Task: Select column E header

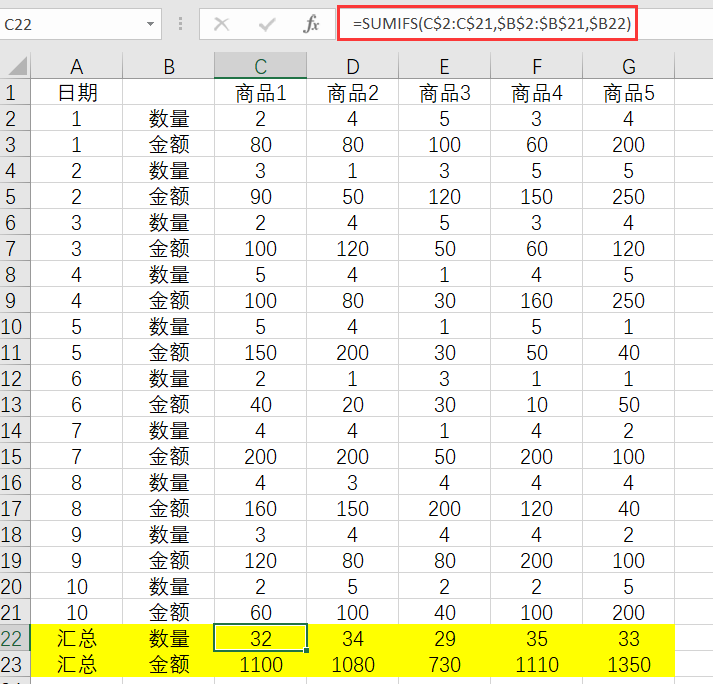Action: tap(445, 66)
